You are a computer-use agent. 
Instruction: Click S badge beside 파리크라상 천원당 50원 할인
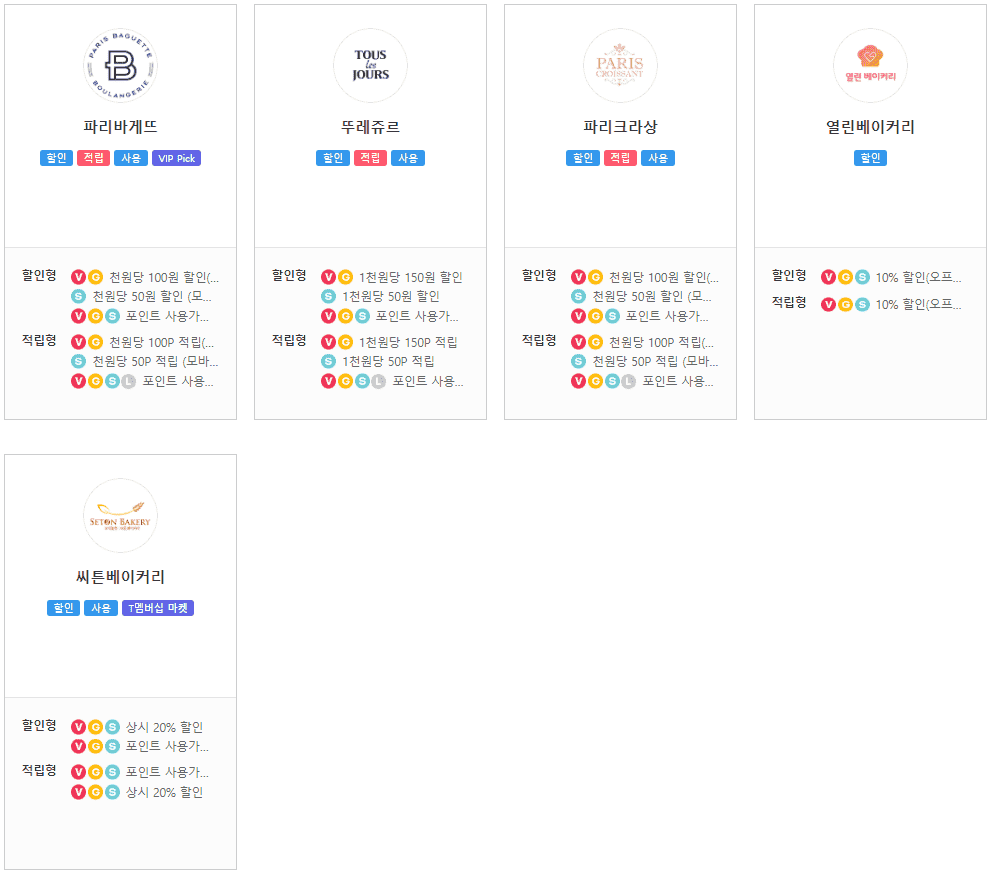coord(578,296)
